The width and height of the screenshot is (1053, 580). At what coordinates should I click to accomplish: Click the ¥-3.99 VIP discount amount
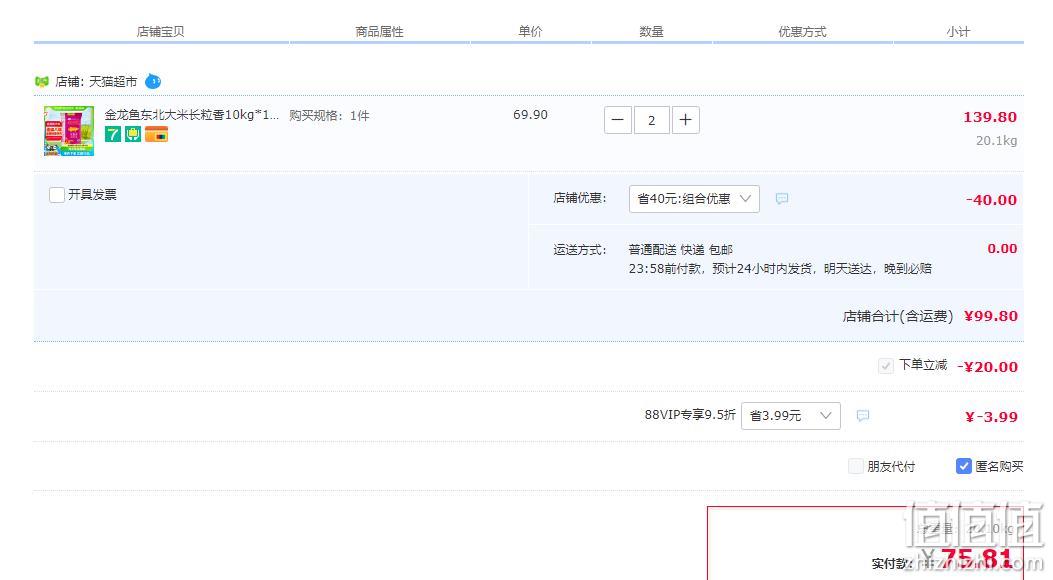(x=991, y=417)
